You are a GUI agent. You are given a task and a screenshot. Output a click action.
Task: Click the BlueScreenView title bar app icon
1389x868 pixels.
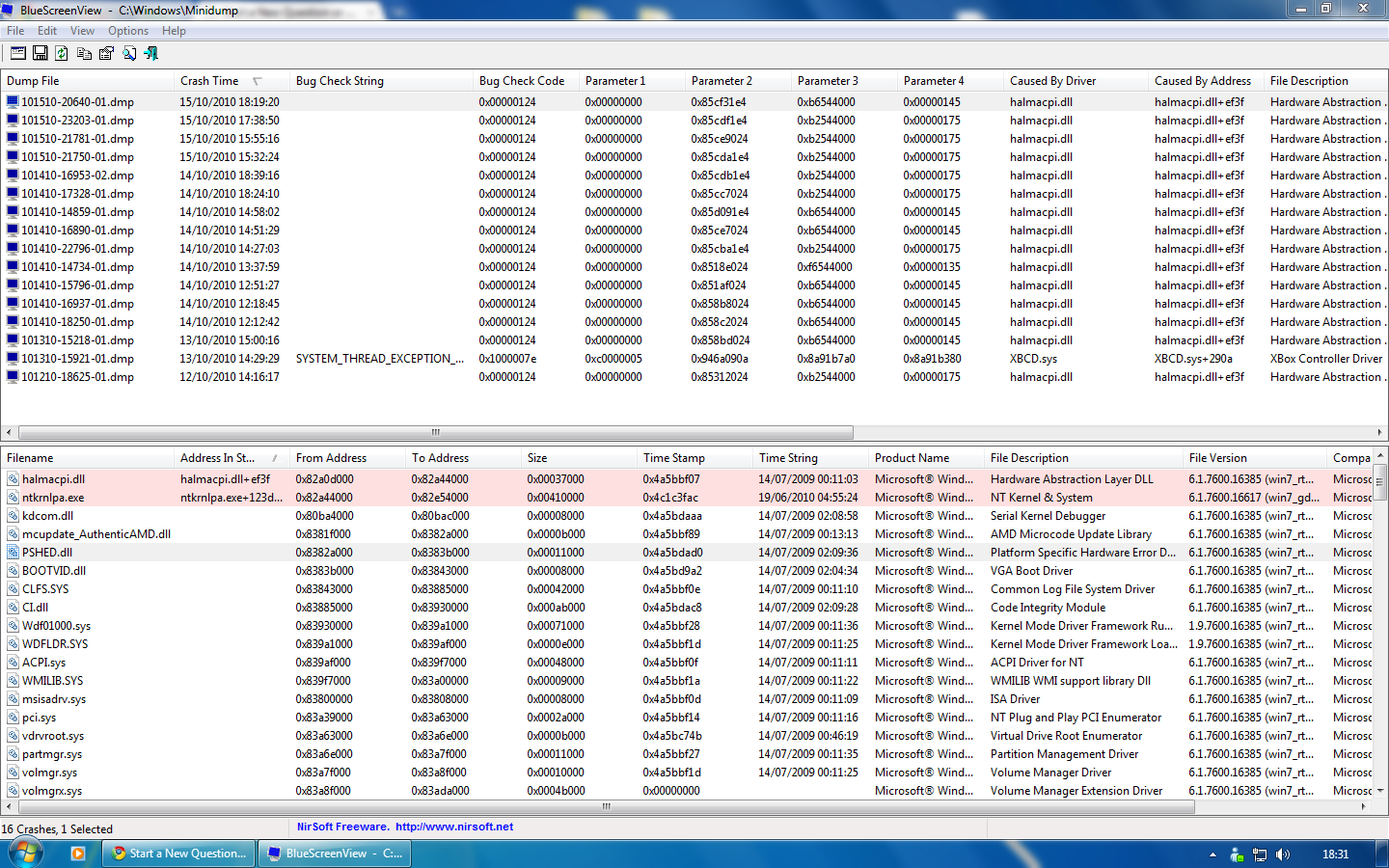click(x=10, y=10)
